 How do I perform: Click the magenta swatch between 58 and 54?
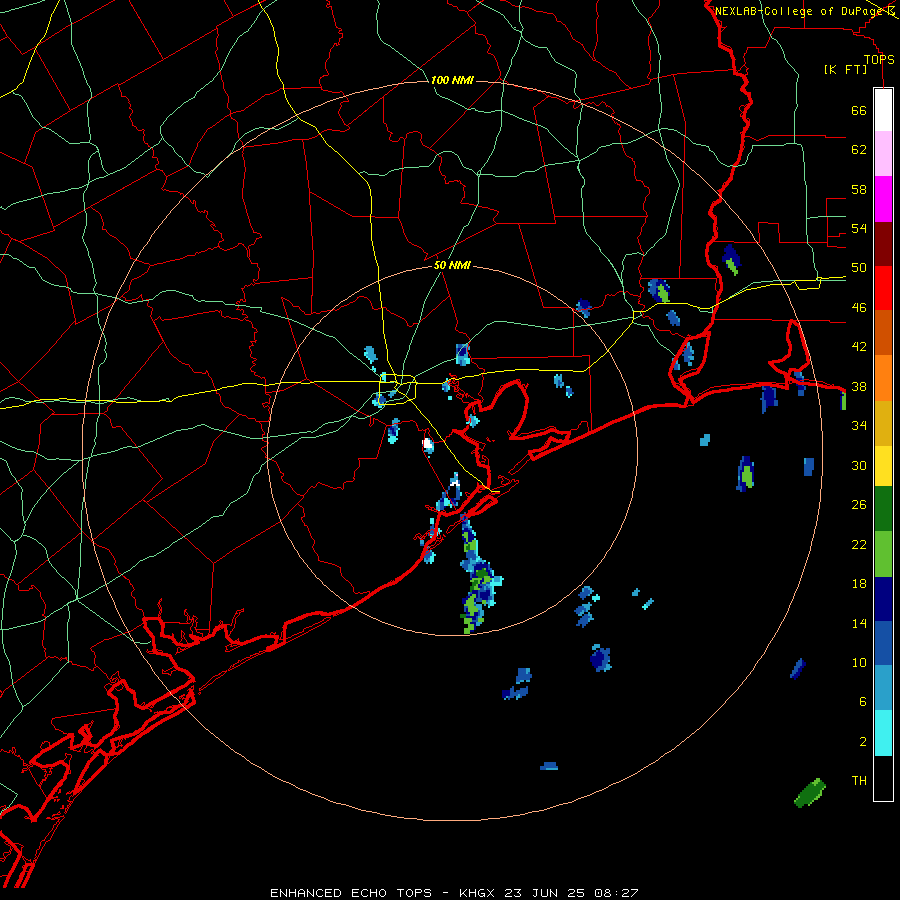point(883,199)
